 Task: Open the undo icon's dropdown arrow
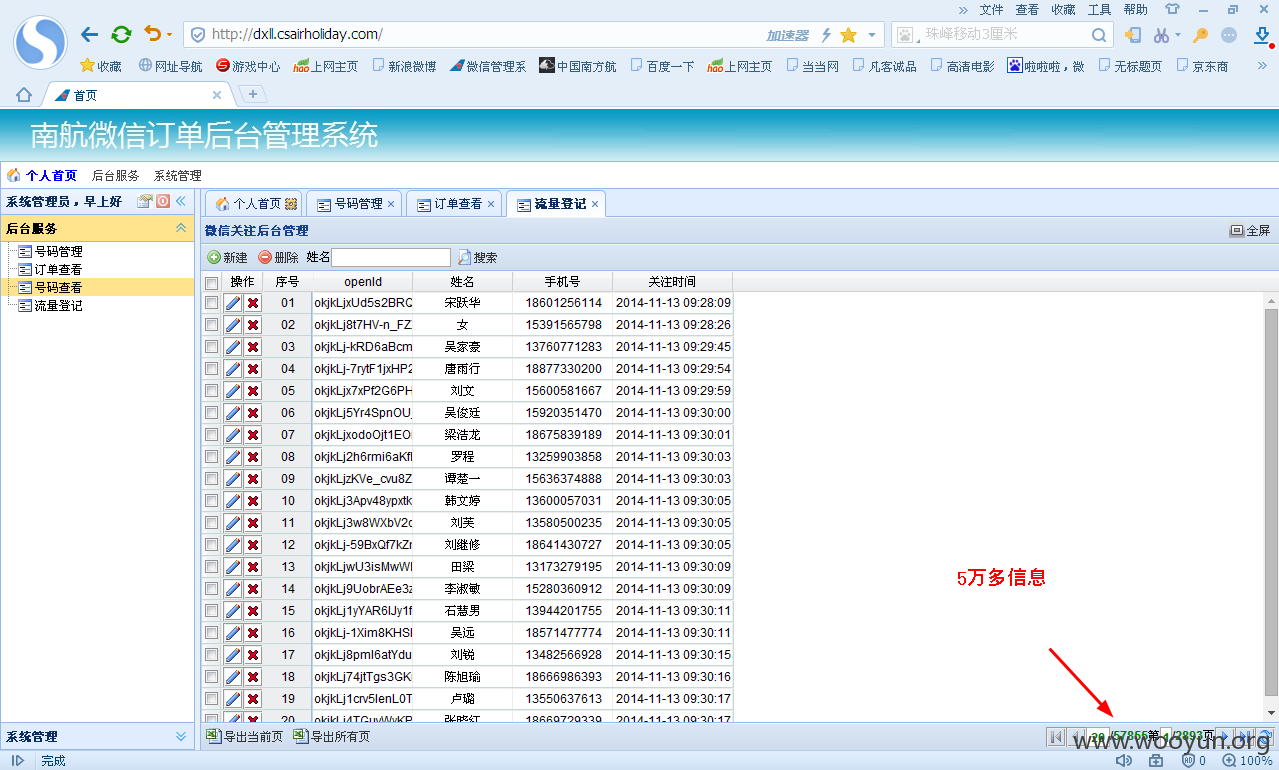coord(169,35)
